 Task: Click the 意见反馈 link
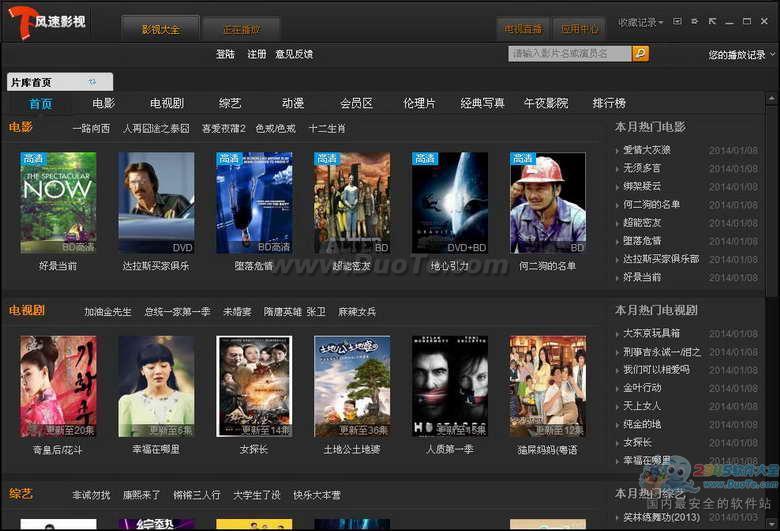[x=294, y=54]
